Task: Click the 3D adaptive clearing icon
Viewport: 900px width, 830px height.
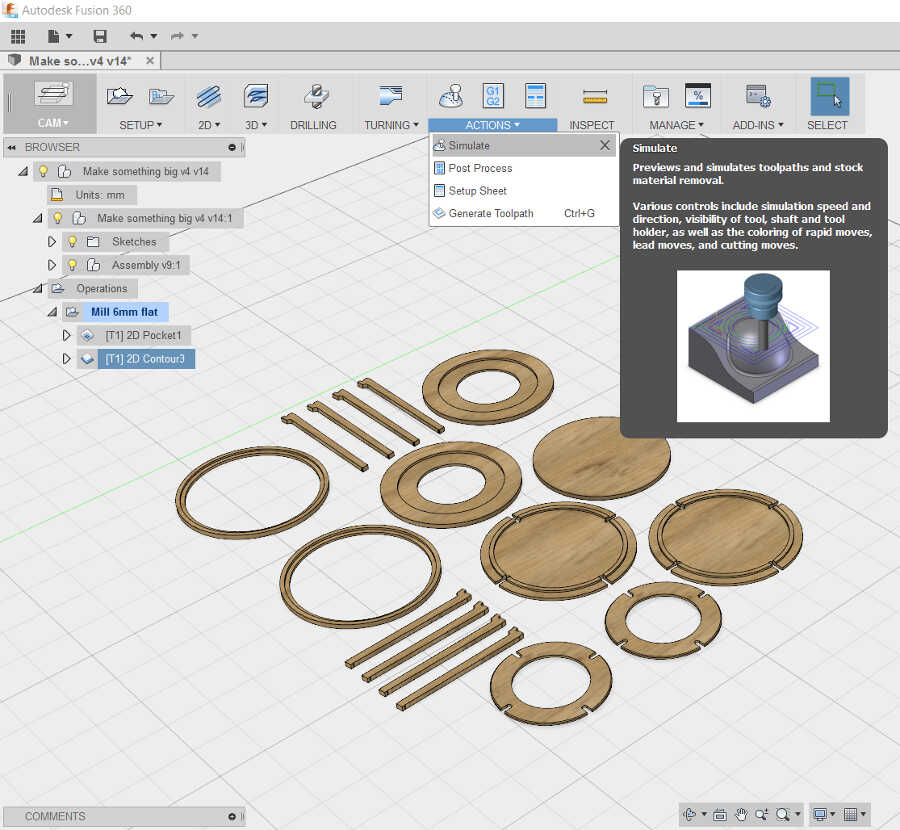Action: [256, 96]
